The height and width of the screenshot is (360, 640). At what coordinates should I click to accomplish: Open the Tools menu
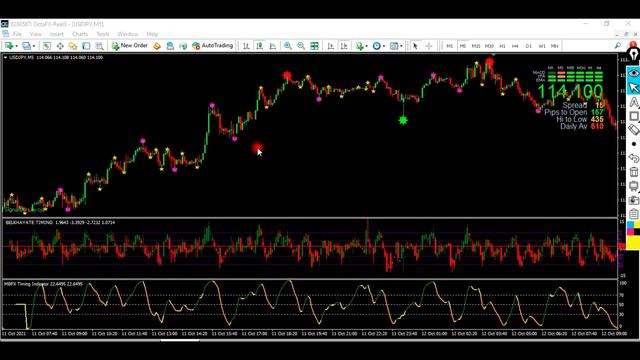click(103, 34)
